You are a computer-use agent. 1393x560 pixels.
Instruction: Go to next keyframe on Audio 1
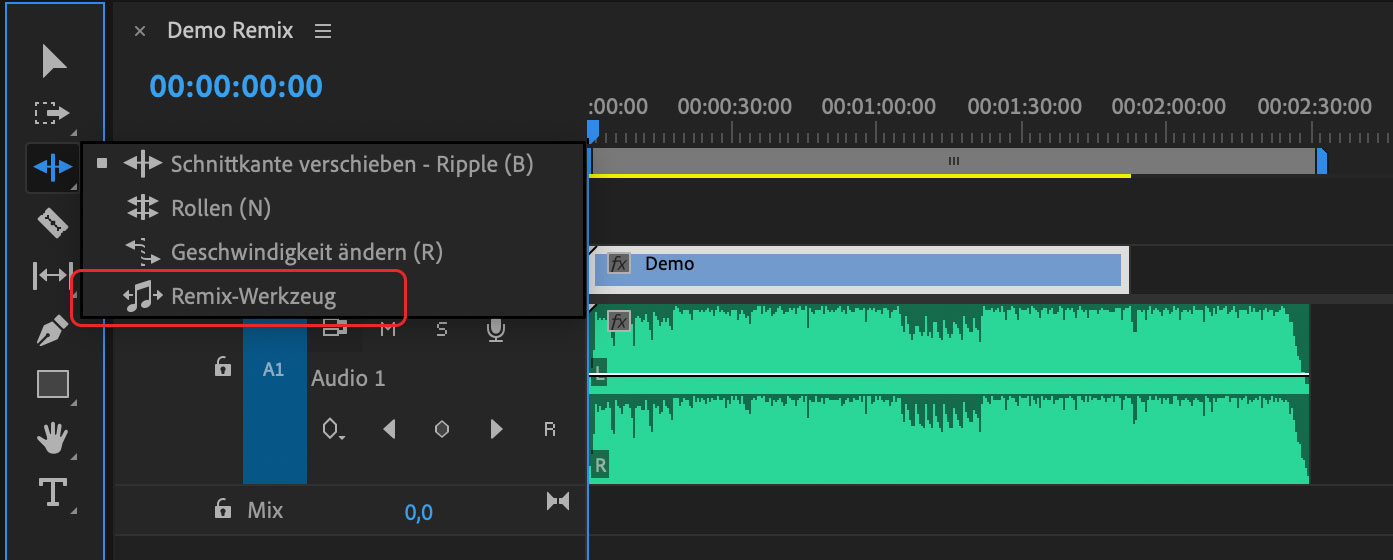click(496, 429)
